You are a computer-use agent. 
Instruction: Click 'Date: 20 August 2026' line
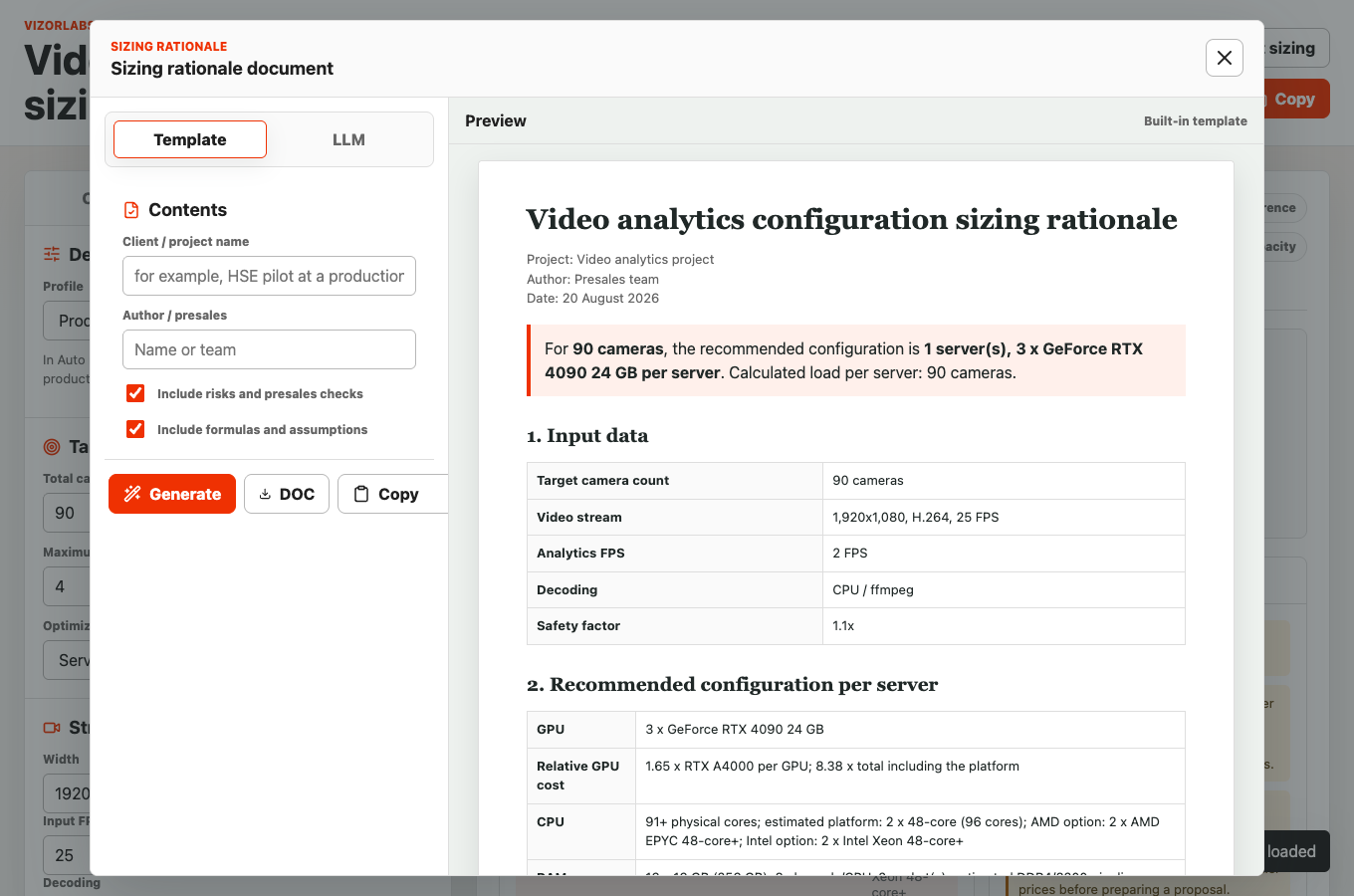tap(592, 299)
